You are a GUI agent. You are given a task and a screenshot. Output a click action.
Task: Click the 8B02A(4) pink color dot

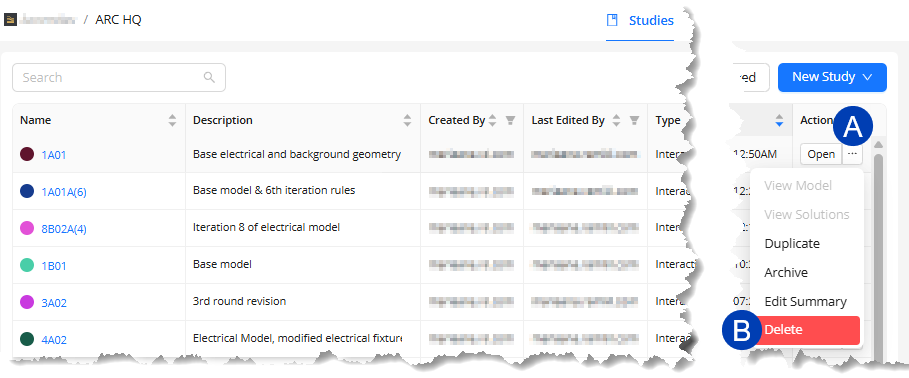point(27,228)
